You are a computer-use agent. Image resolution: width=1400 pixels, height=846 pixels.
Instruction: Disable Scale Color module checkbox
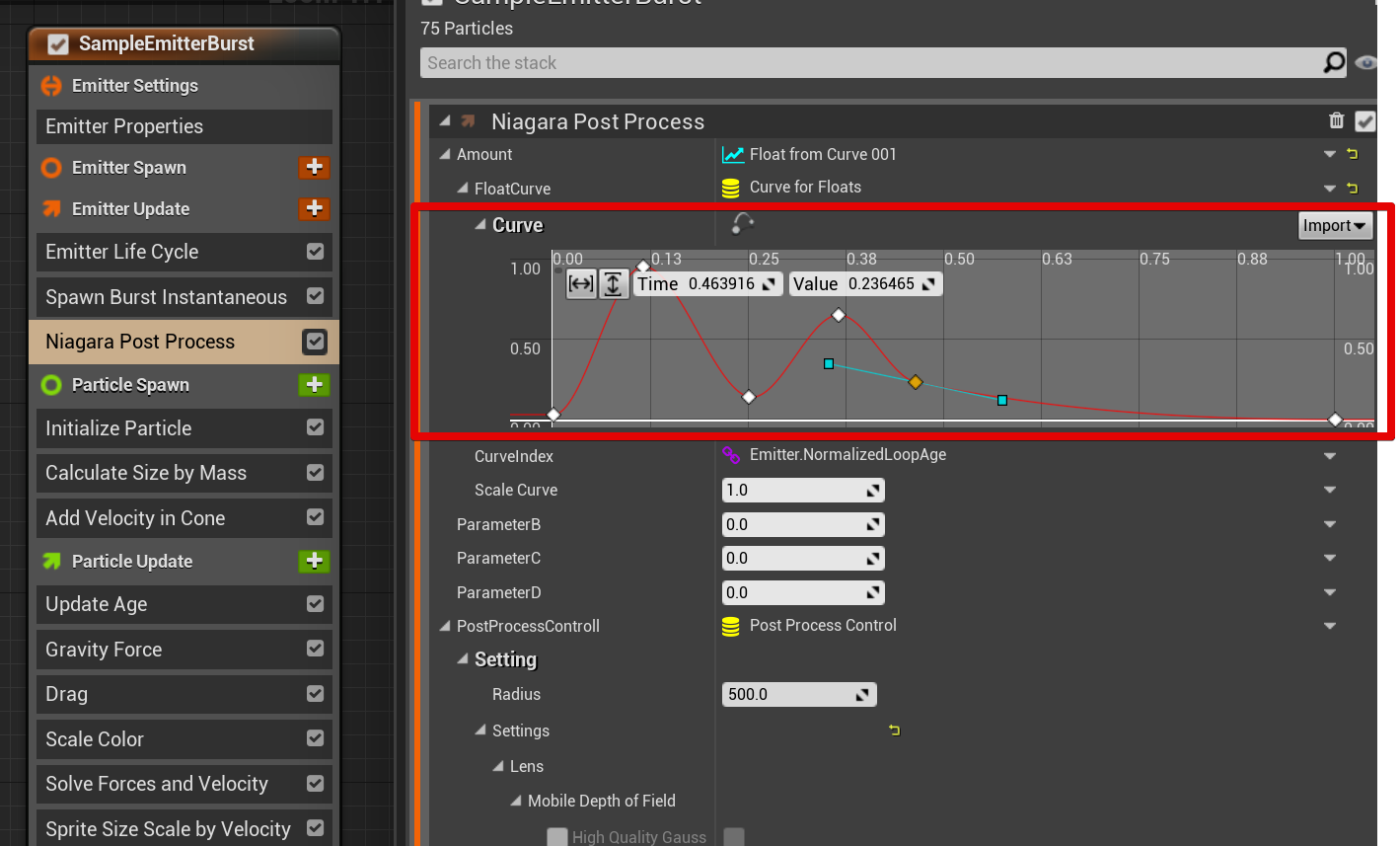(315, 738)
